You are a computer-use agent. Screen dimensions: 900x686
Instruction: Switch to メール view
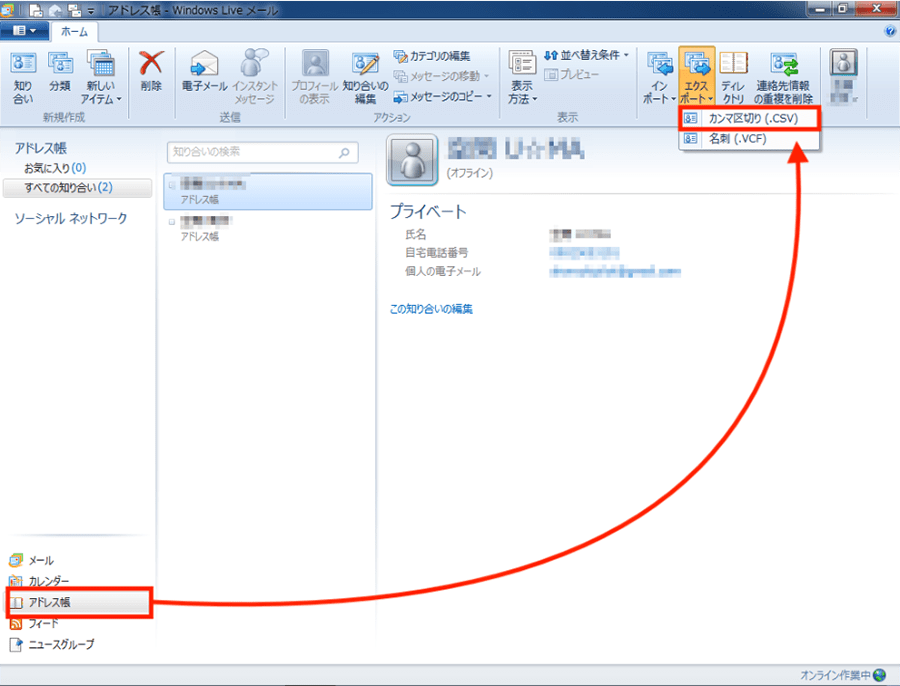[32, 560]
